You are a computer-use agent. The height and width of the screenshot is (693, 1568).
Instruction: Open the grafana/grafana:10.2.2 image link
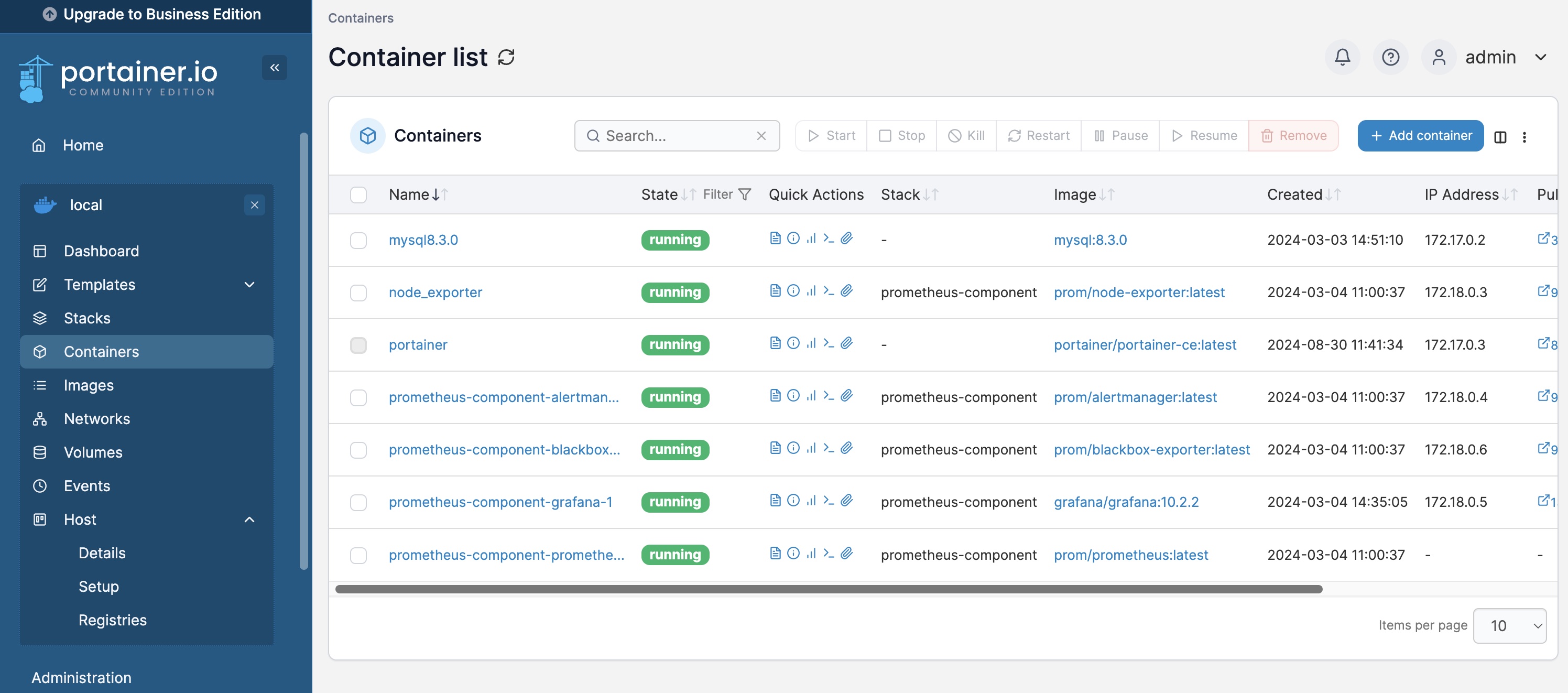coord(1126,502)
